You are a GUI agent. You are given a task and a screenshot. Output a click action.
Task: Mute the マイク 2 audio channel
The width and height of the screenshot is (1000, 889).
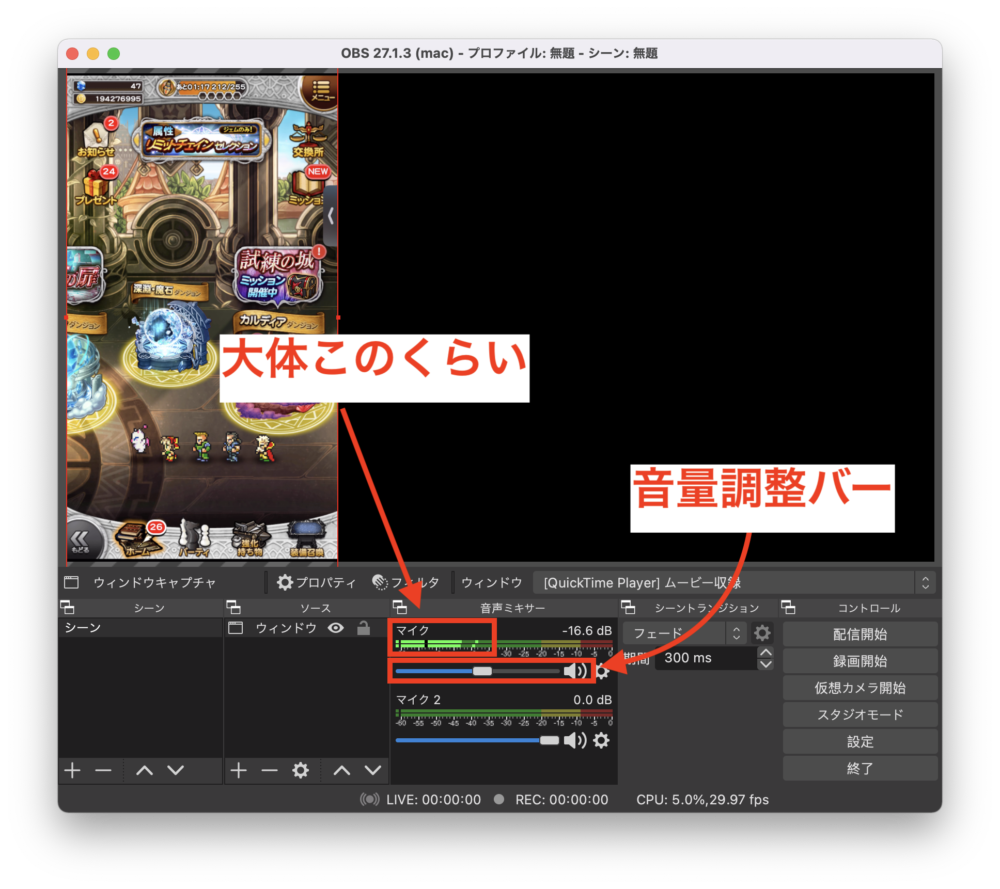point(575,740)
